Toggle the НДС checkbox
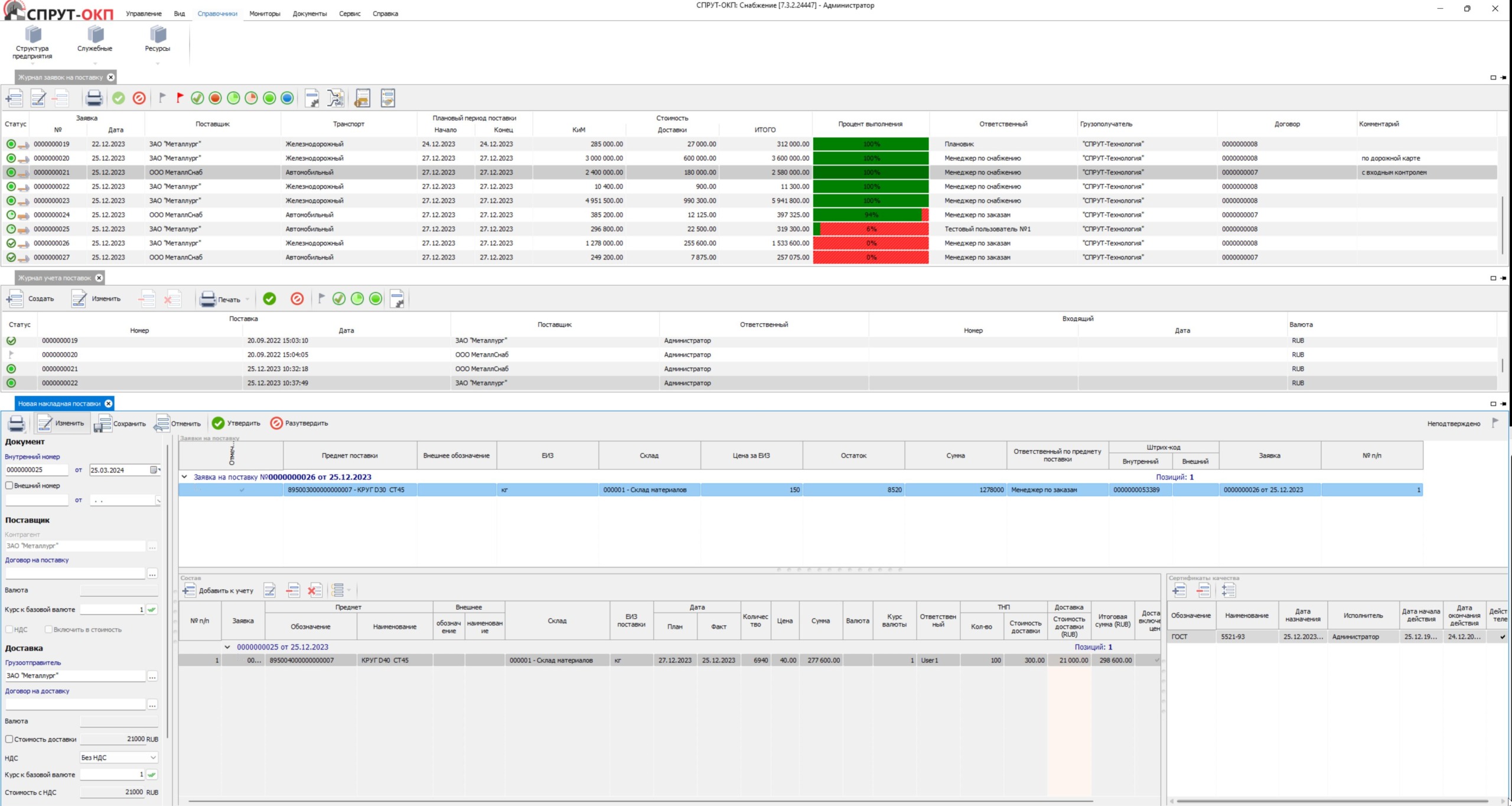 pyautogui.click(x=9, y=629)
